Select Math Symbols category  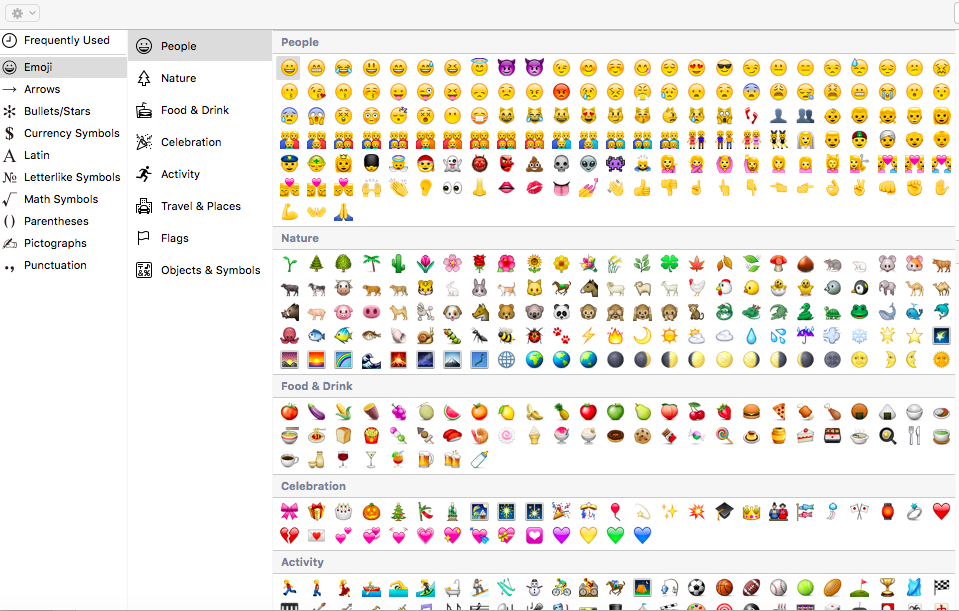pos(61,200)
